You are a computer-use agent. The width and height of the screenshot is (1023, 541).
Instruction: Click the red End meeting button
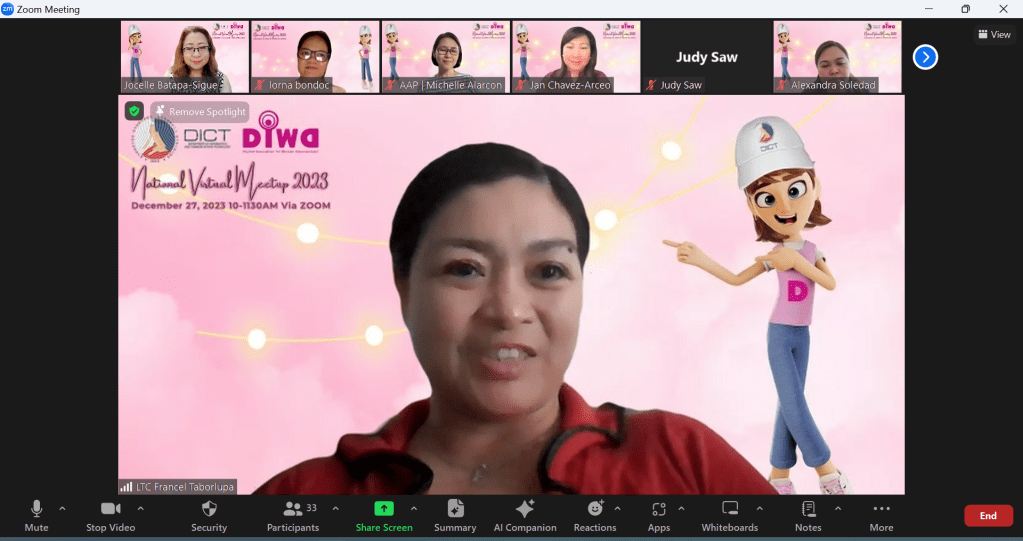988,516
